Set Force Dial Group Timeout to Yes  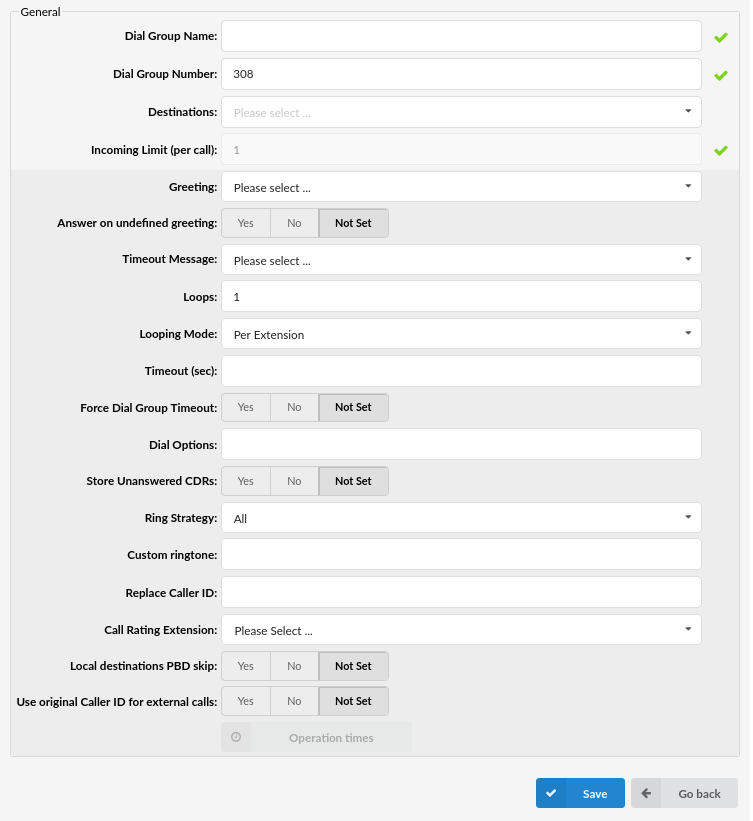[x=246, y=407]
